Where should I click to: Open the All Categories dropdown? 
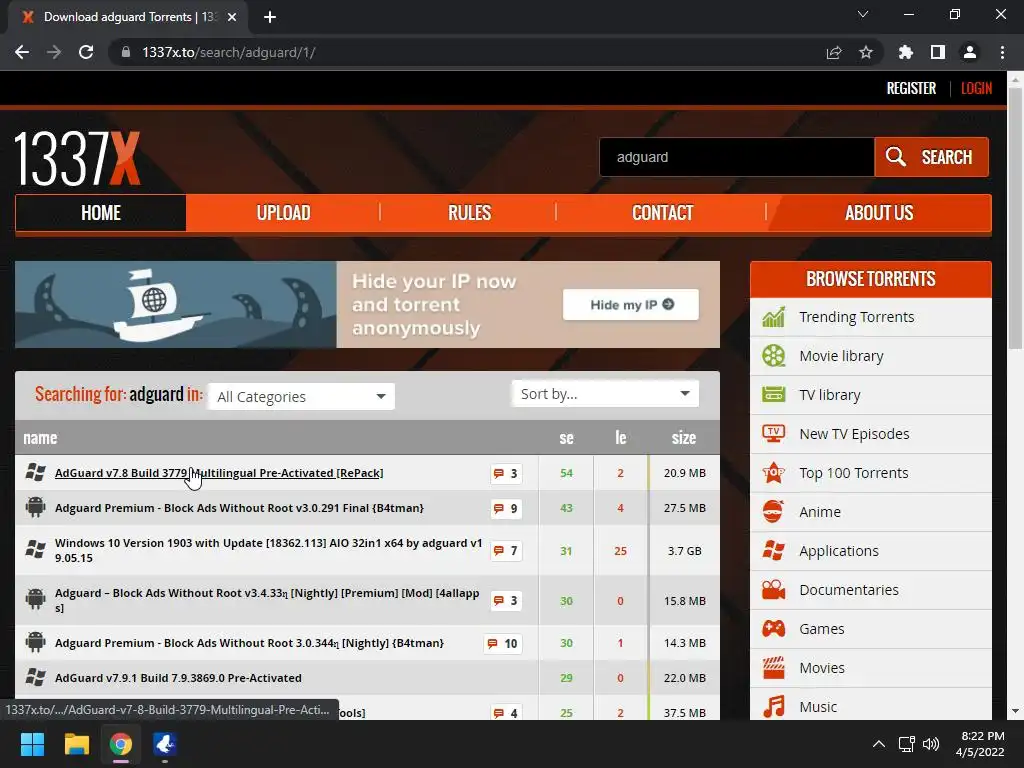pos(301,396)
